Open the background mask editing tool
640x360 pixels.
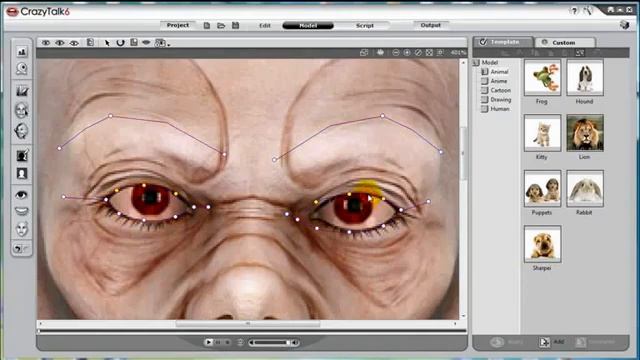tap(22, 156)
